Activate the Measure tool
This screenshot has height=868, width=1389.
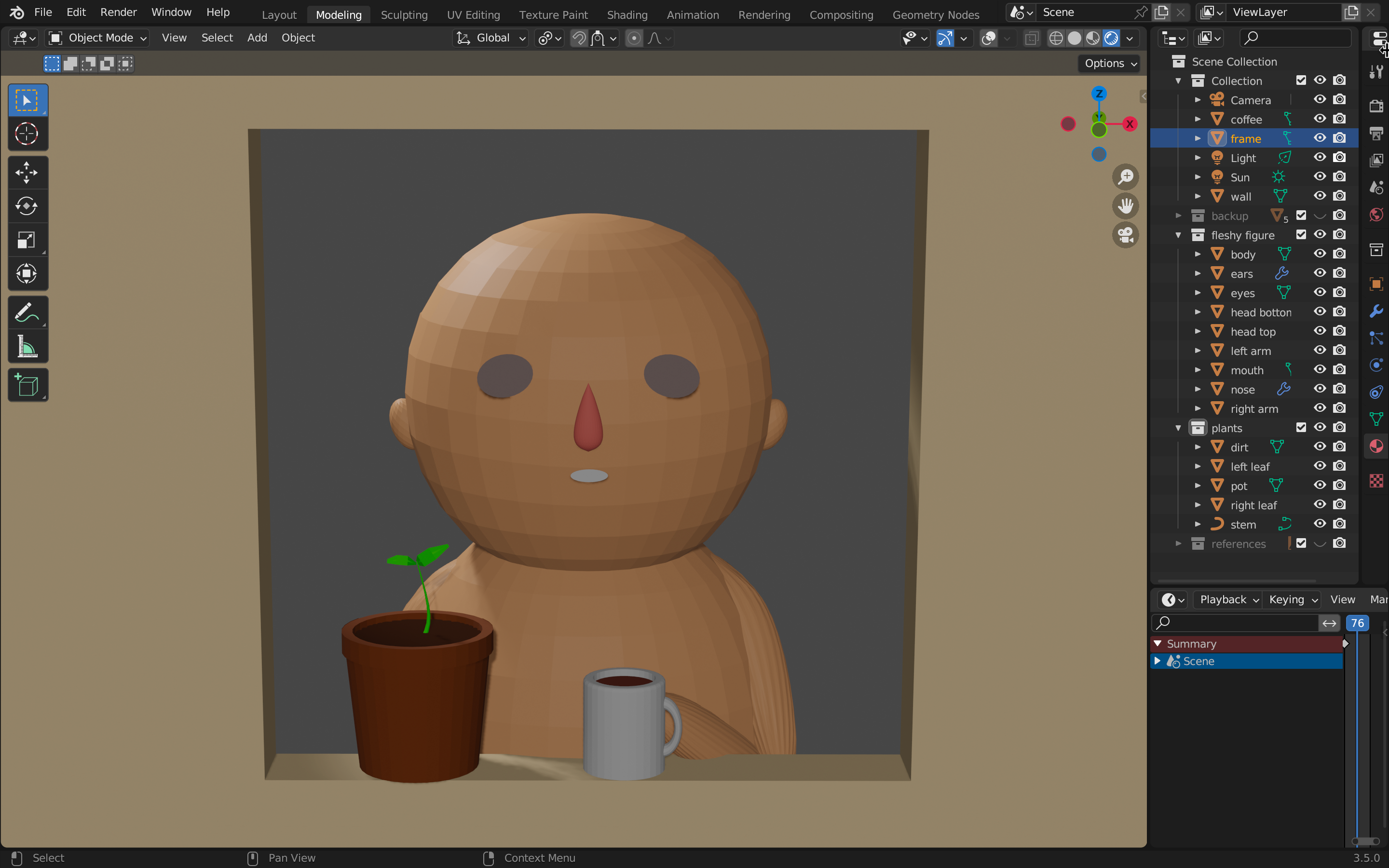27,347
